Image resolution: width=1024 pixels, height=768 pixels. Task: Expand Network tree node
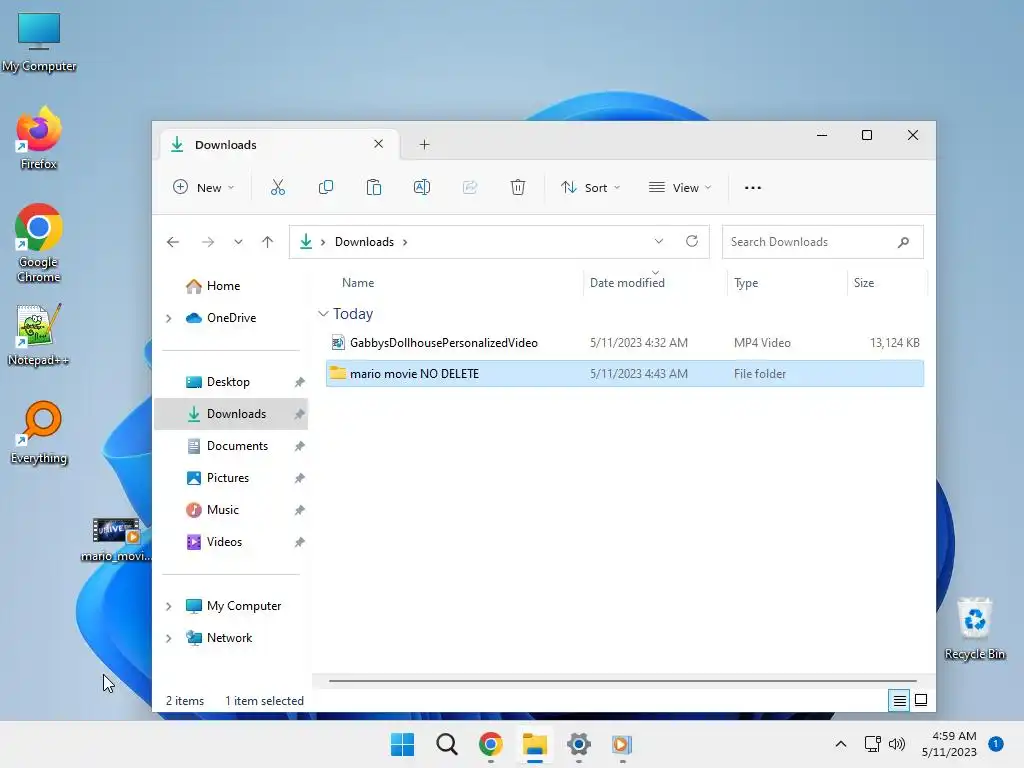[168, 638]
